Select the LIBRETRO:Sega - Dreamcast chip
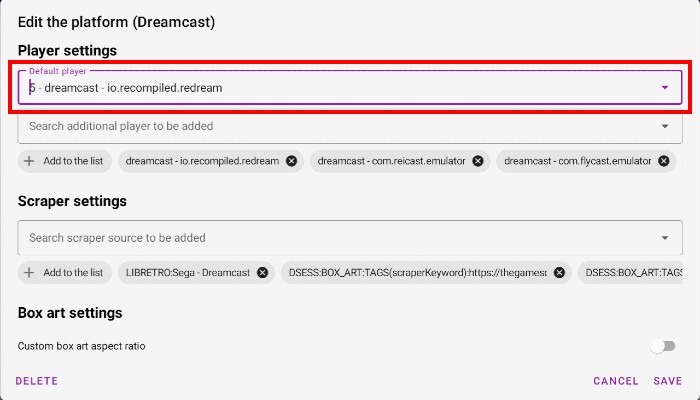Screen dimensions: 700x400 coord(185,272)
